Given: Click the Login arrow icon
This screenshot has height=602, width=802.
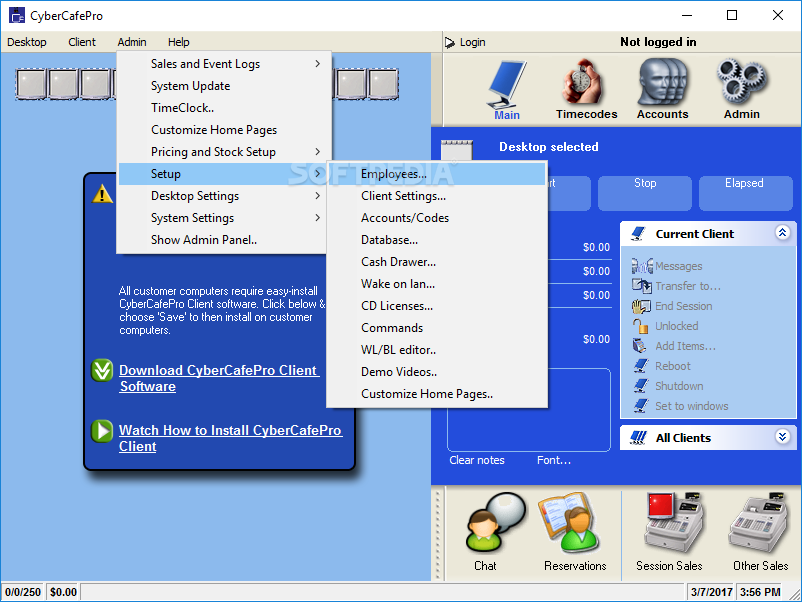Looking at the screenshot, I should tap(450, 42).
